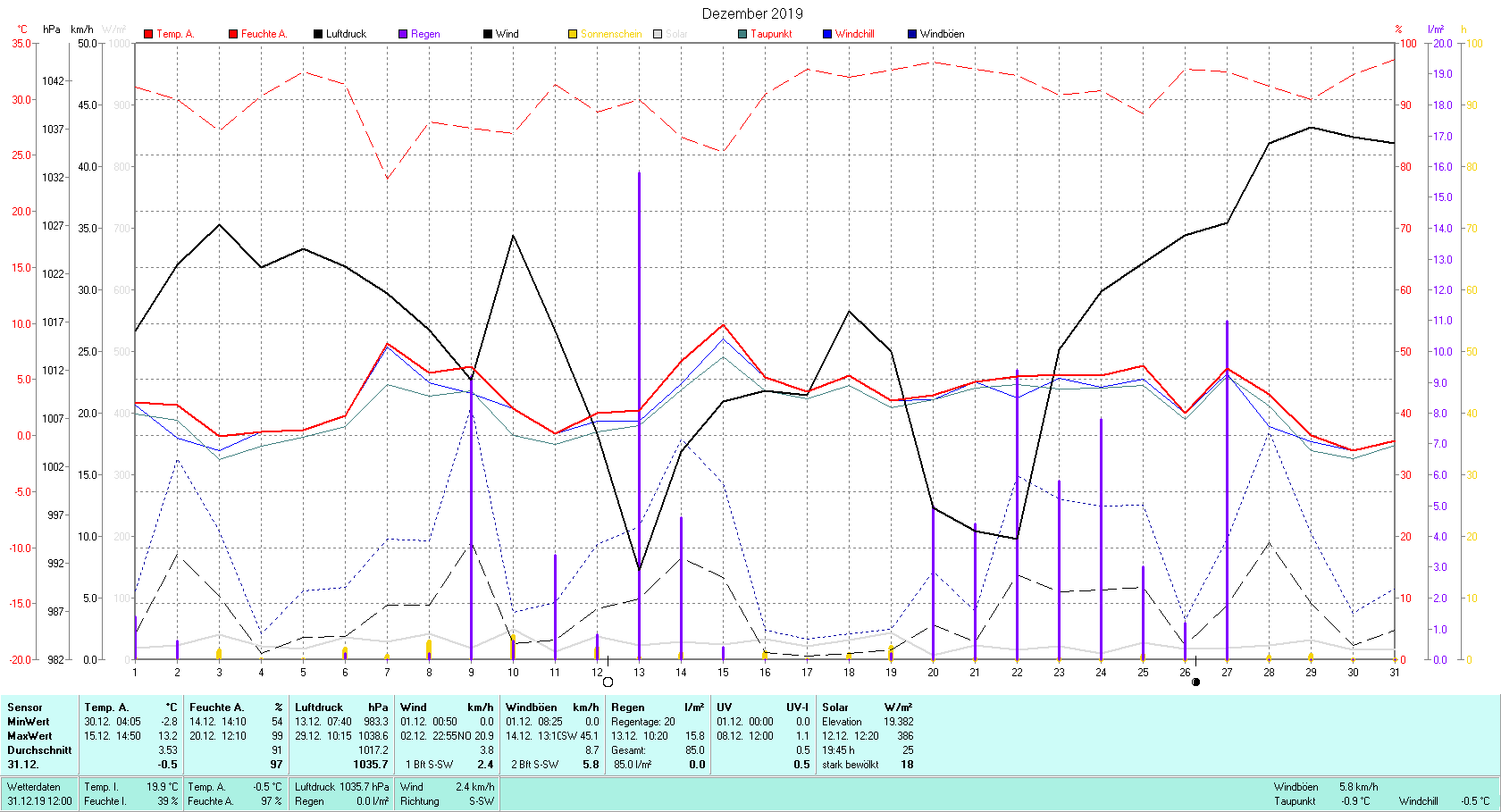Click the 'Wetterdaten' label in the bottom bar
Viewport: 1501px width, 812px height.
34,787
